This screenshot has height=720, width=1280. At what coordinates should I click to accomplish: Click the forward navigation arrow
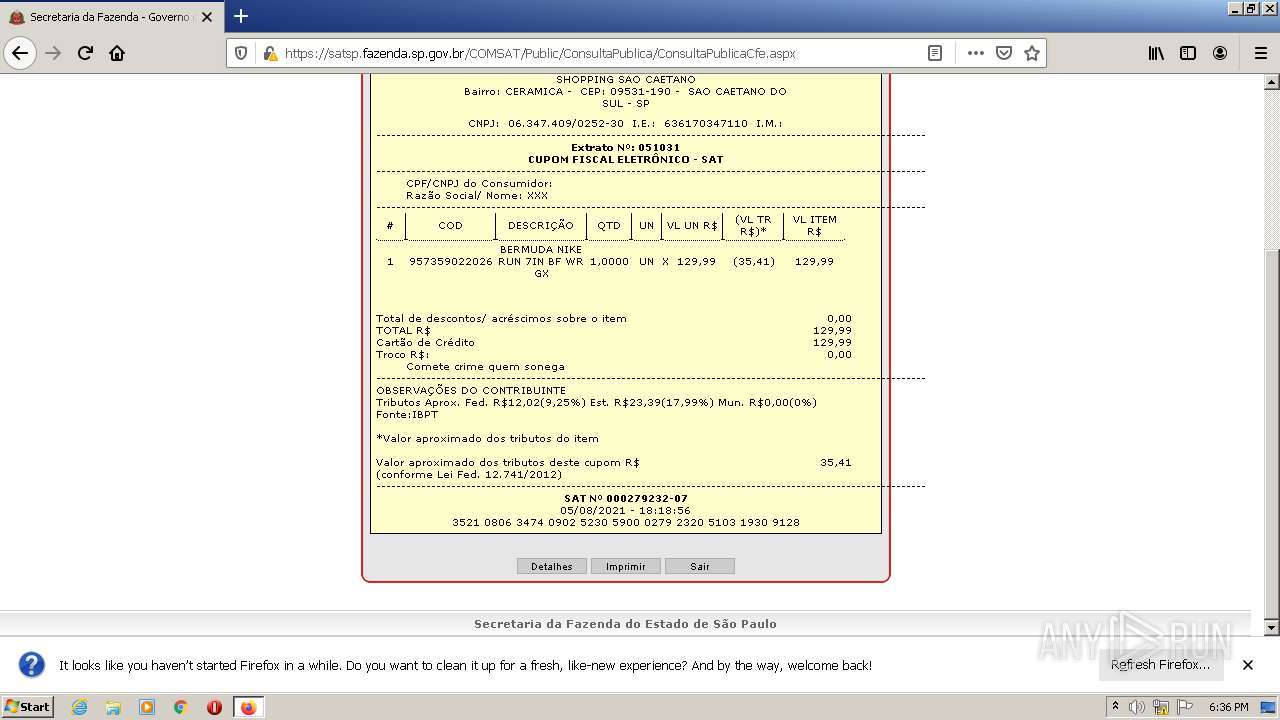(x=53, y=53)
